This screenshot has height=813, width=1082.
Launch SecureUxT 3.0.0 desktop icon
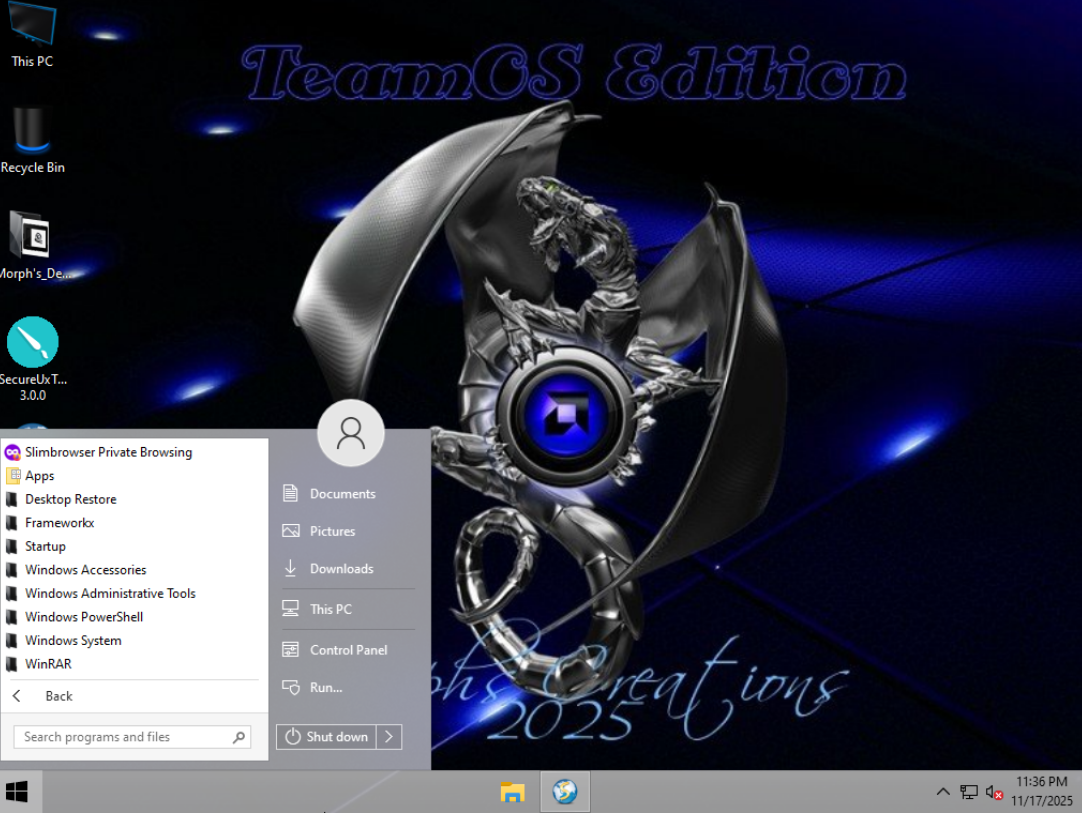(x=32, y=359)
